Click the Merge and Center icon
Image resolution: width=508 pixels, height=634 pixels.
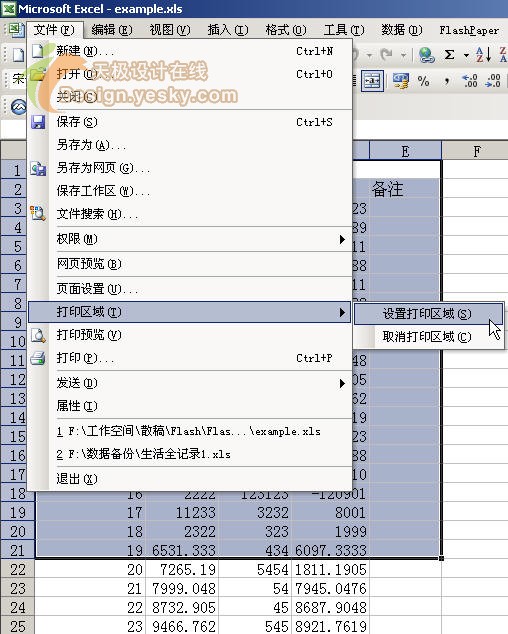coord(372,81)
